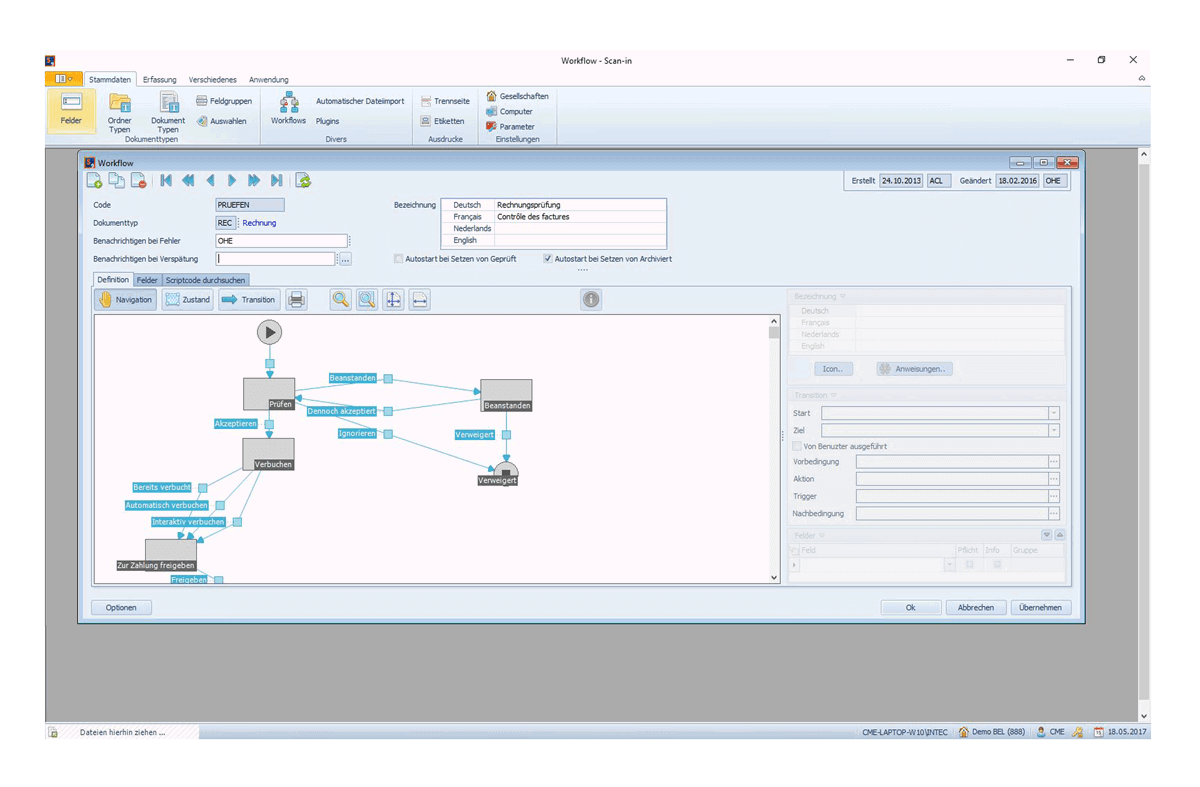Image resolution: width=1200 pixels, height=787 pixels.
Task: Open the Ziel dropdown
Action: click(1053, 430)
